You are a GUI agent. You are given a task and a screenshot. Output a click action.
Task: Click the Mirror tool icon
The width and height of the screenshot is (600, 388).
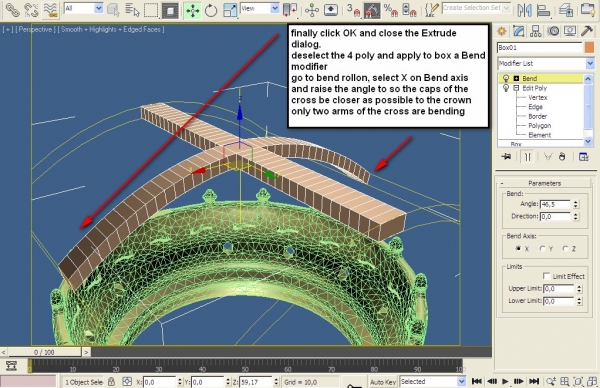[524, 10]
